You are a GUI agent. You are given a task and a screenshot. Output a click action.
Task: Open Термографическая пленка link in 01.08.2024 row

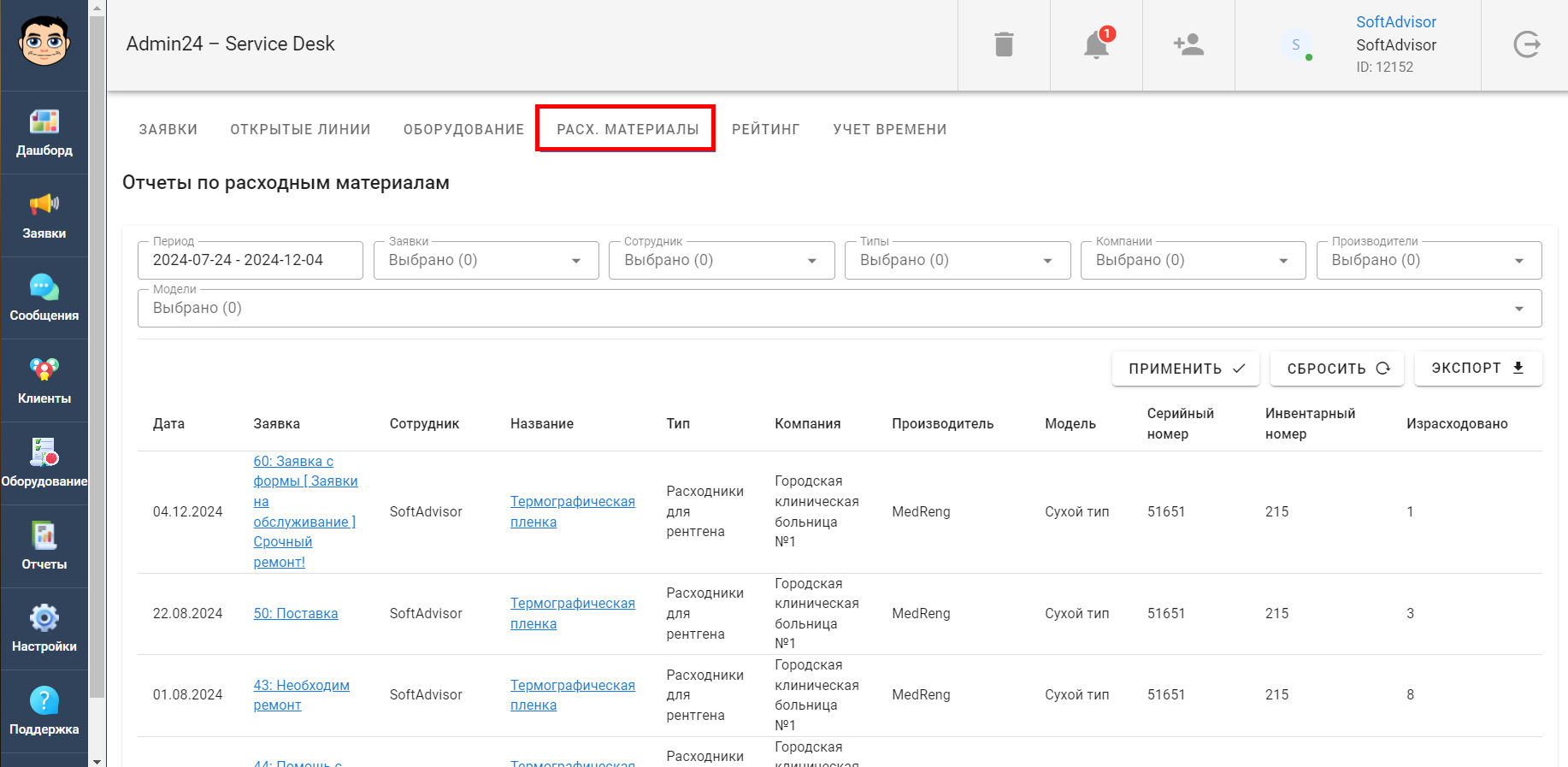pyautogui.click(x=573, y=695)
